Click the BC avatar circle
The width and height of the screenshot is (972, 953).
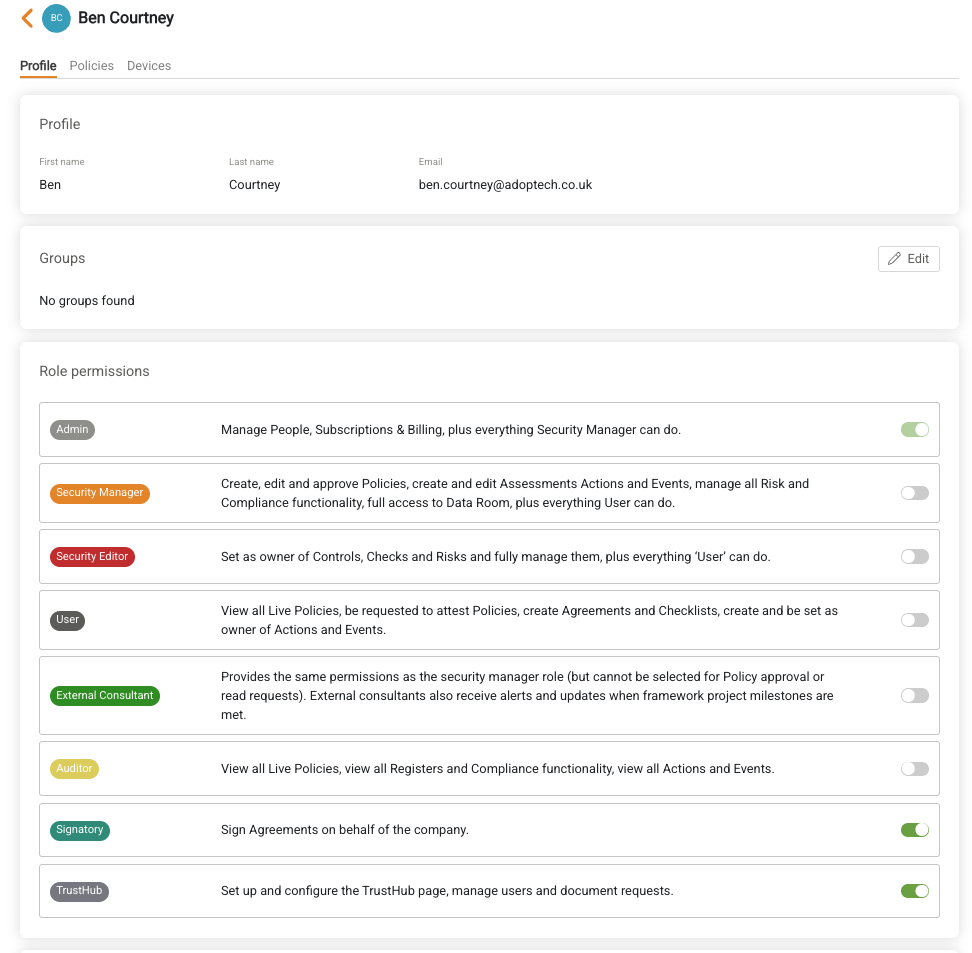pos(56,18)
